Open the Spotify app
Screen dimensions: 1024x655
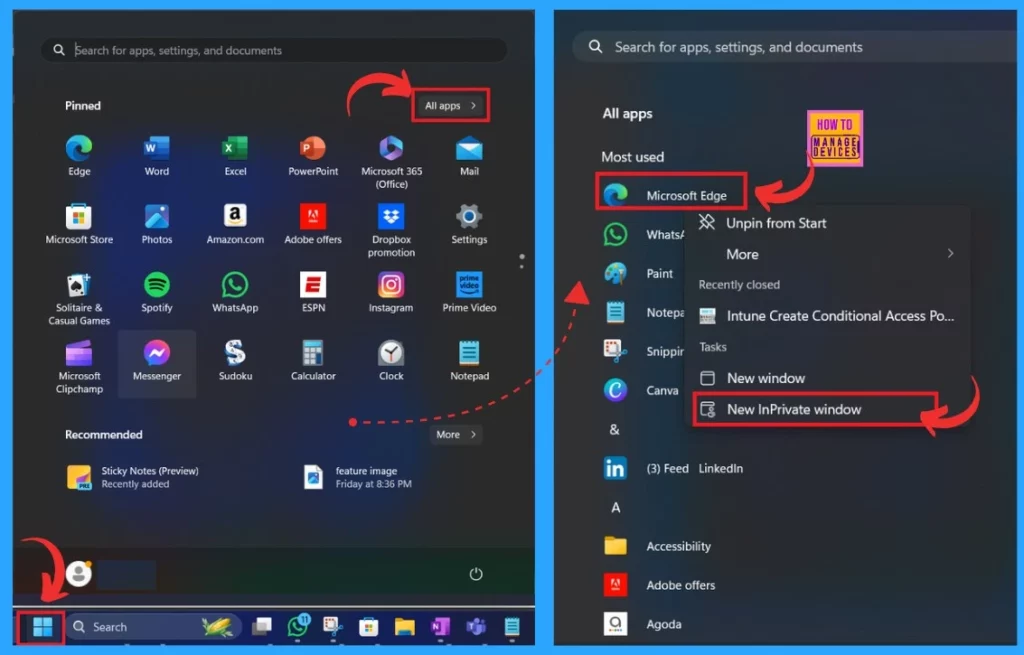(x=157, y=292)
